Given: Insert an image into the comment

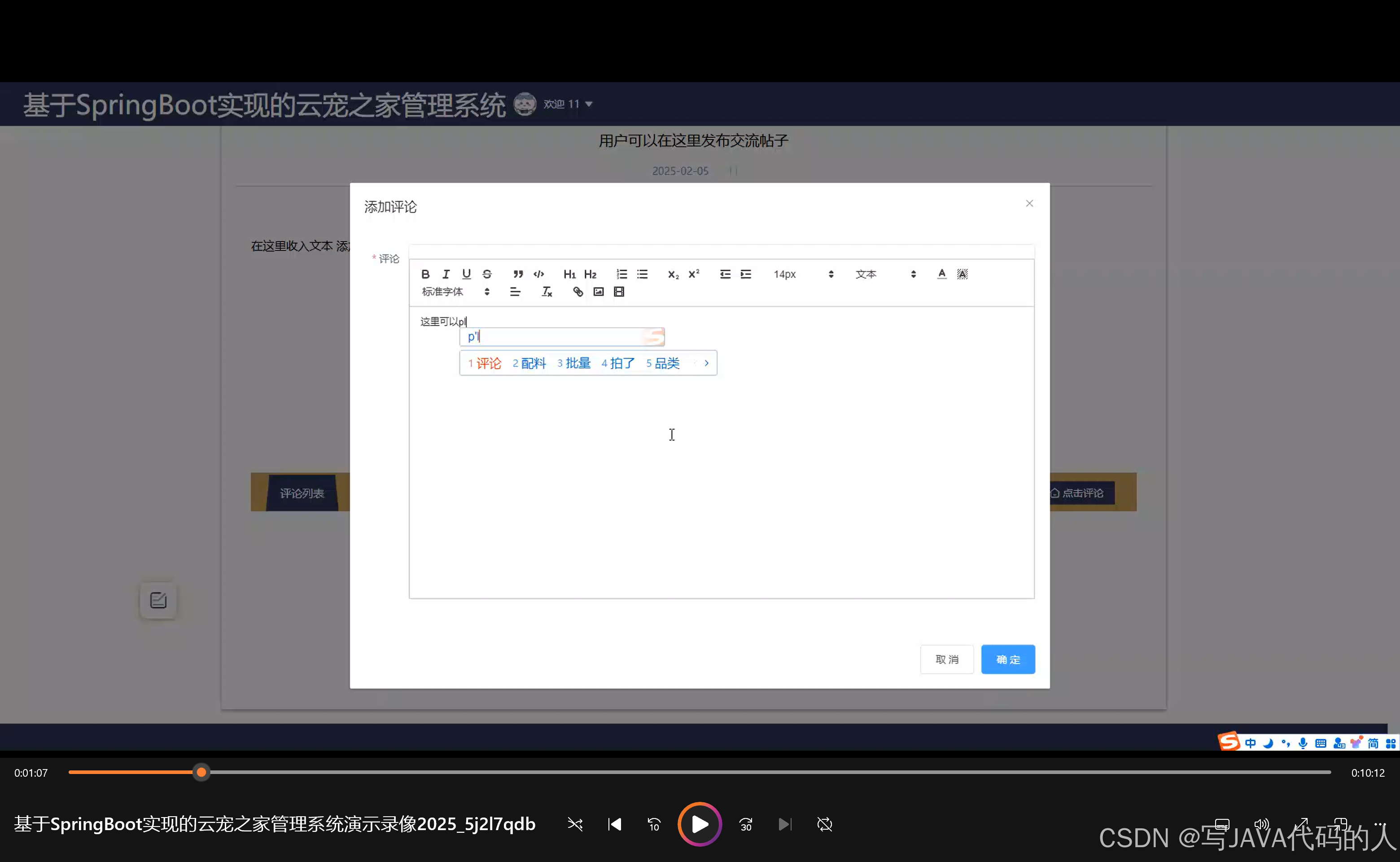Looking at the screenshot, I should pyautogui.click(x=598, y=291).
